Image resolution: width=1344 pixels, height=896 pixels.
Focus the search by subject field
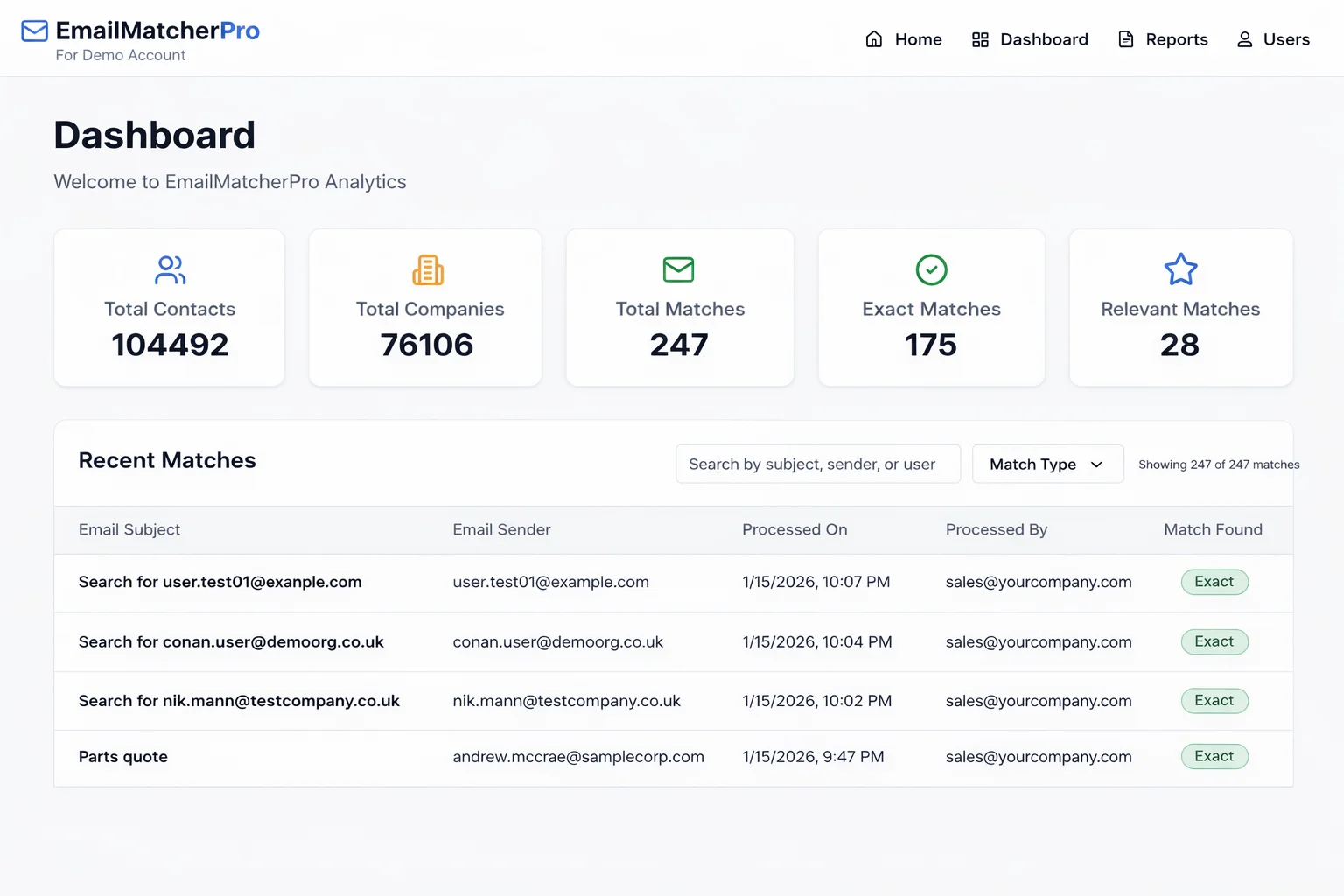point(817,464)
